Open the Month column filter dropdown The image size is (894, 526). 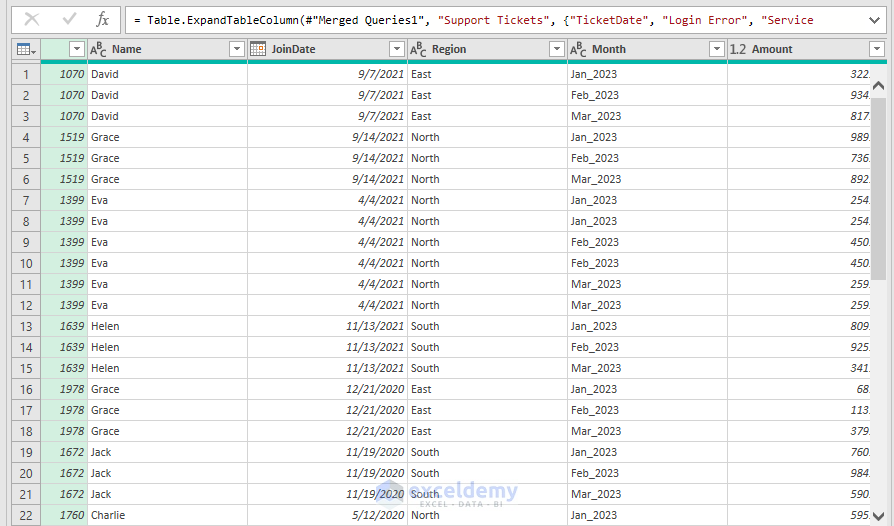[717, 50]
